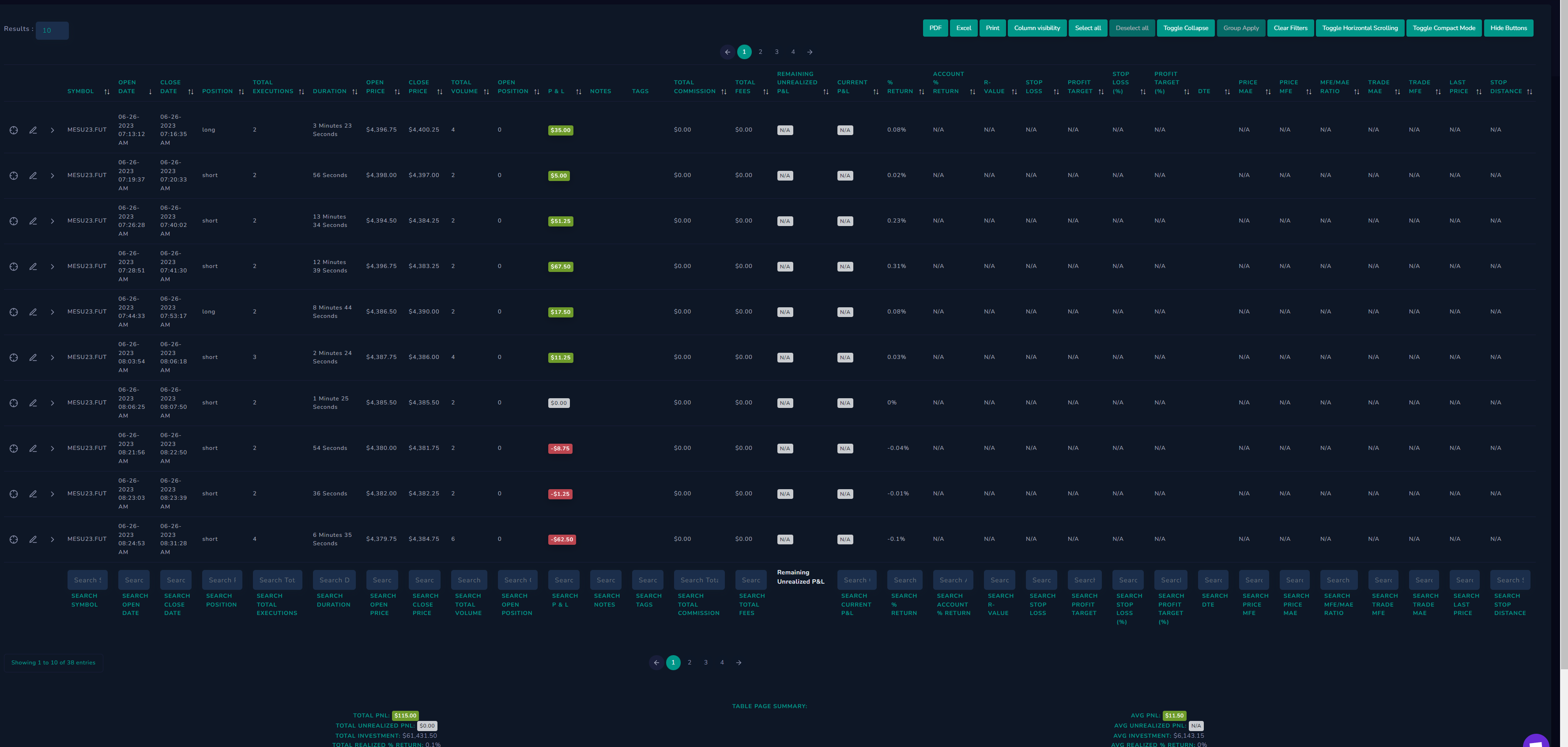Click the Results count field
This screenshot has height=747, width=1568.
[52, 30]
